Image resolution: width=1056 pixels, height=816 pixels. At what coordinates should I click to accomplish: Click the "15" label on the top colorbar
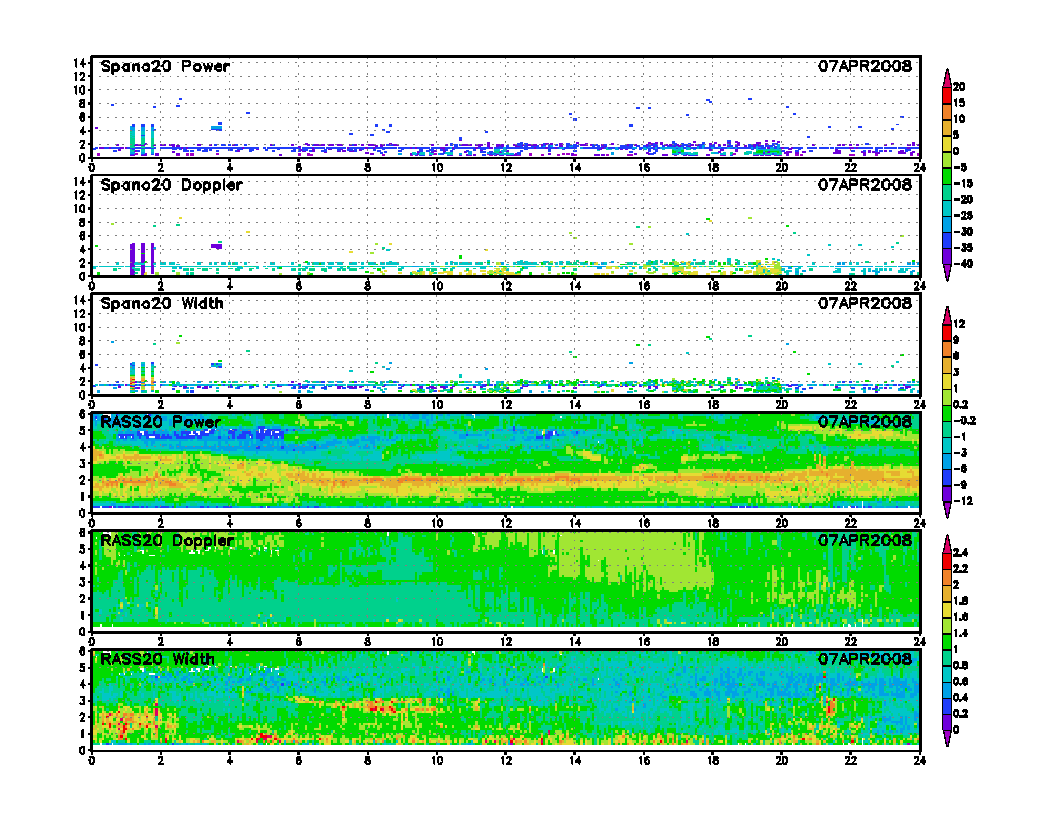click(x=959, y=103)
